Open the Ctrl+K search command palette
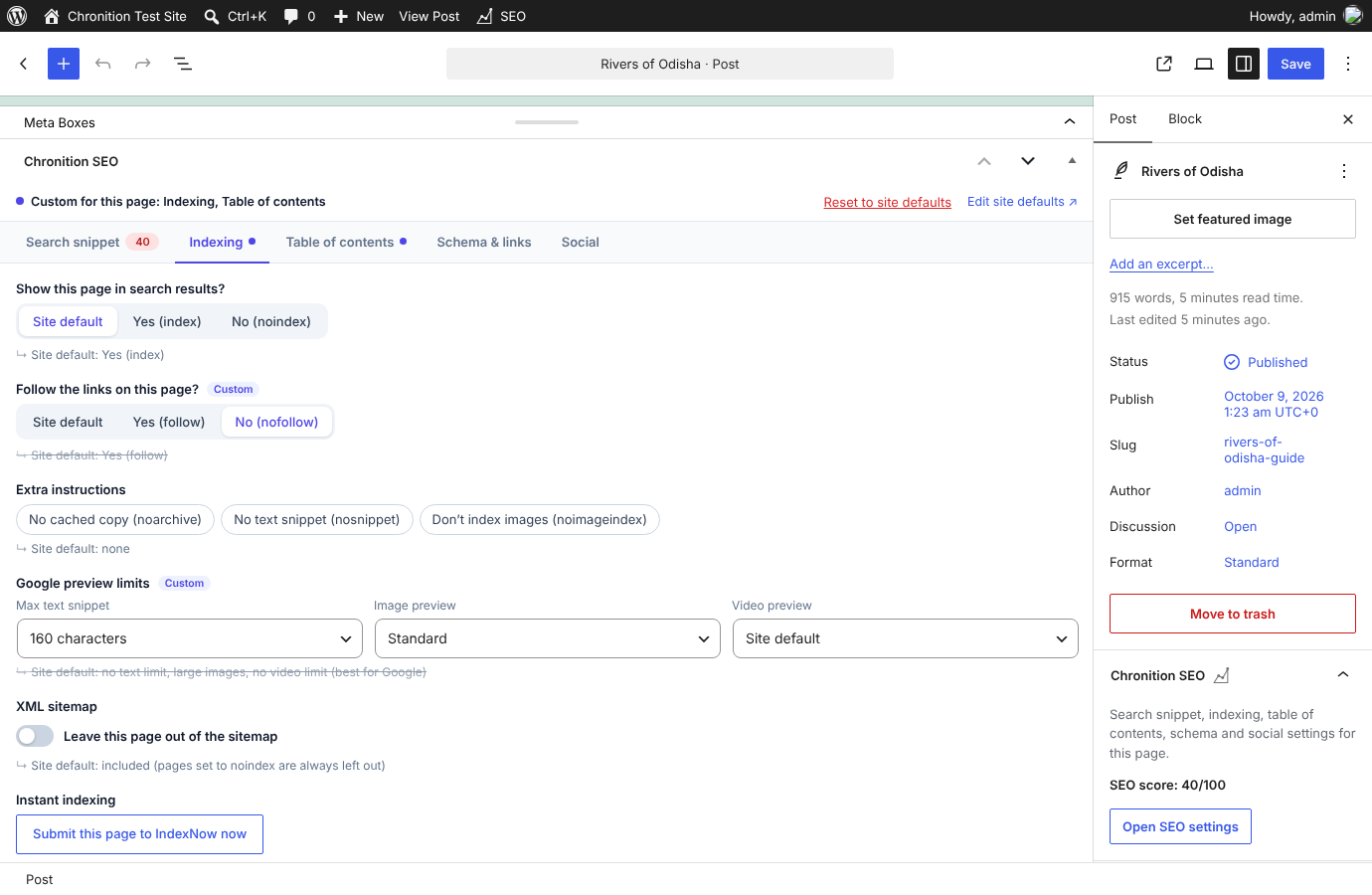 pos(236,16)
